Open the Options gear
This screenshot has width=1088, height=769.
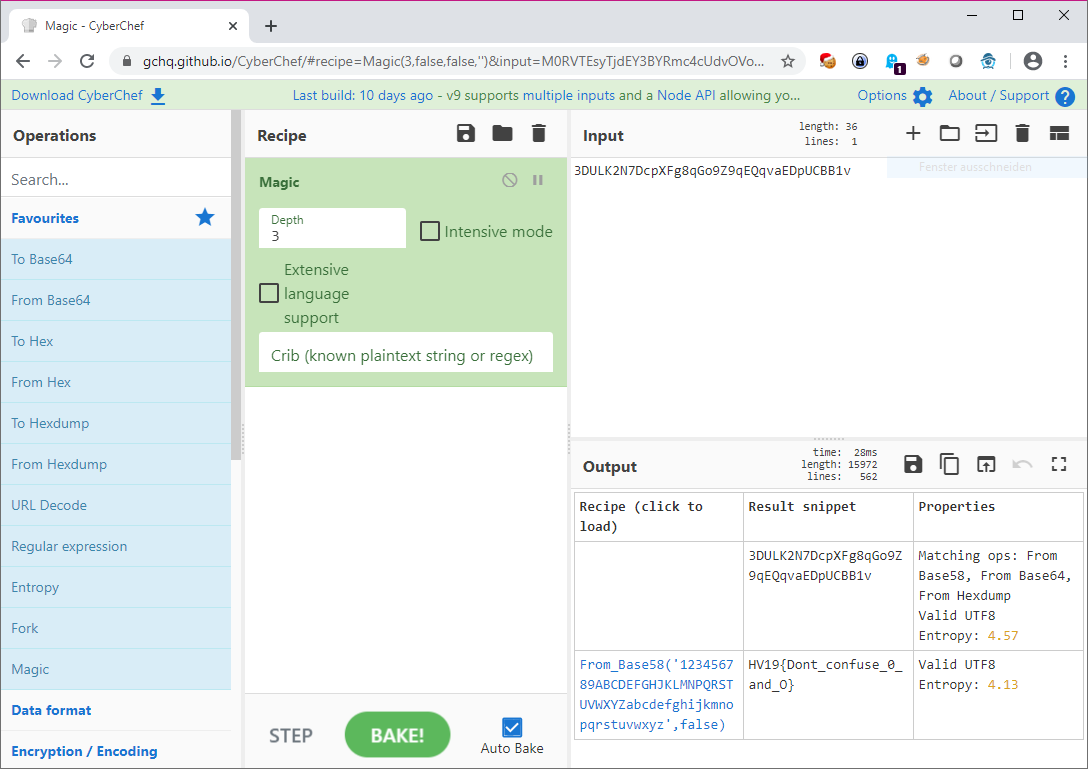pos(922,96)
